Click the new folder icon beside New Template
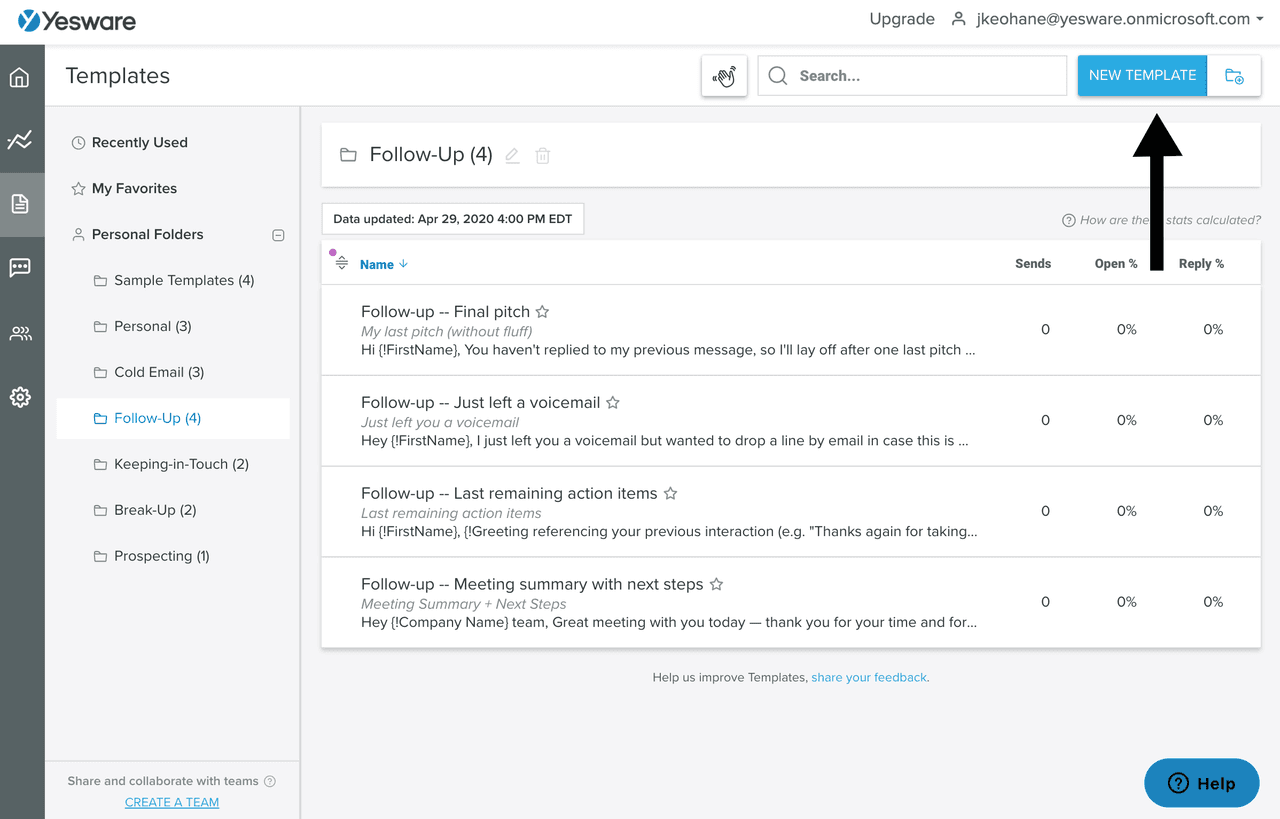Viewport: 1280px width, 819px height. point(1234,76)
